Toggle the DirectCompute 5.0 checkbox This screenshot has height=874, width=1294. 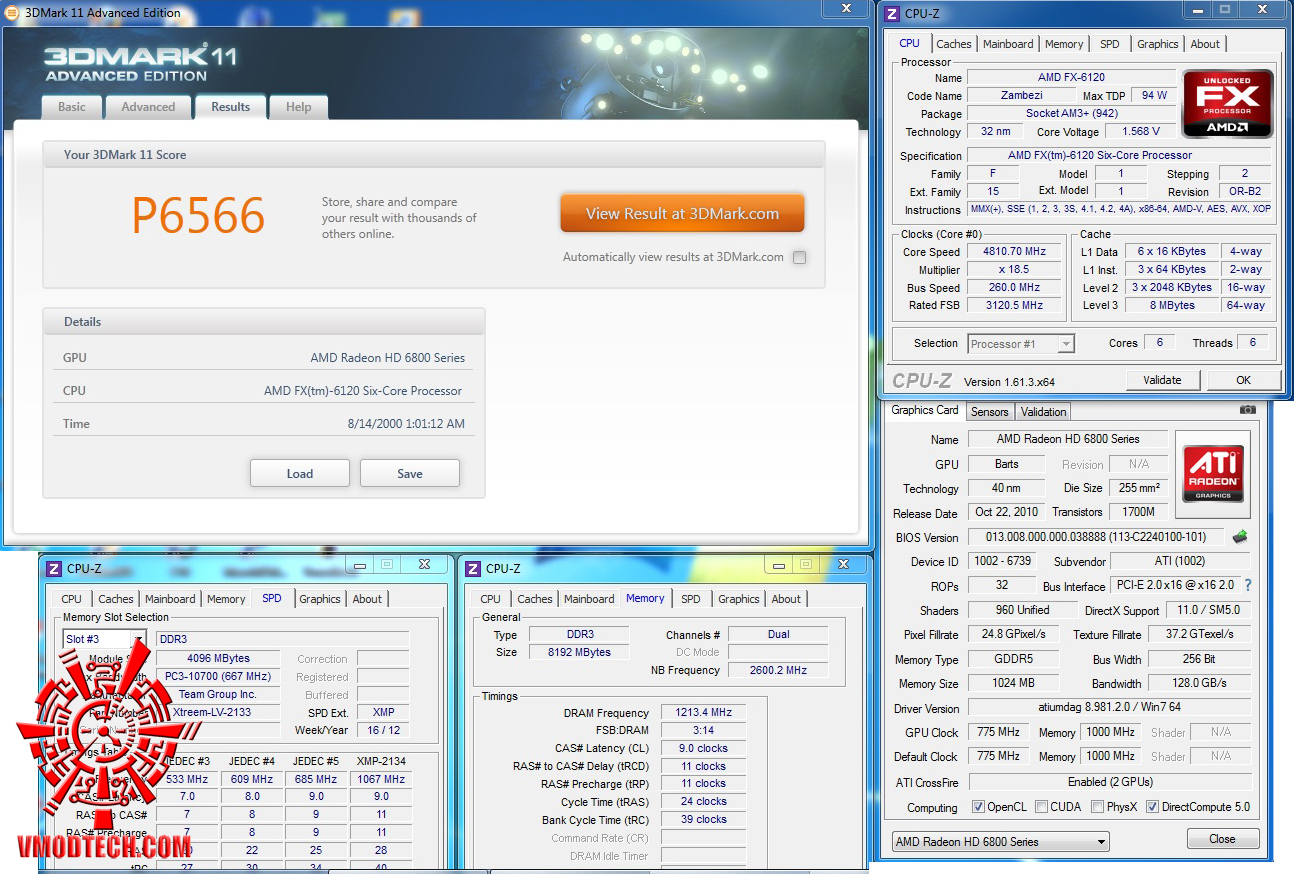click(1152, 807)
